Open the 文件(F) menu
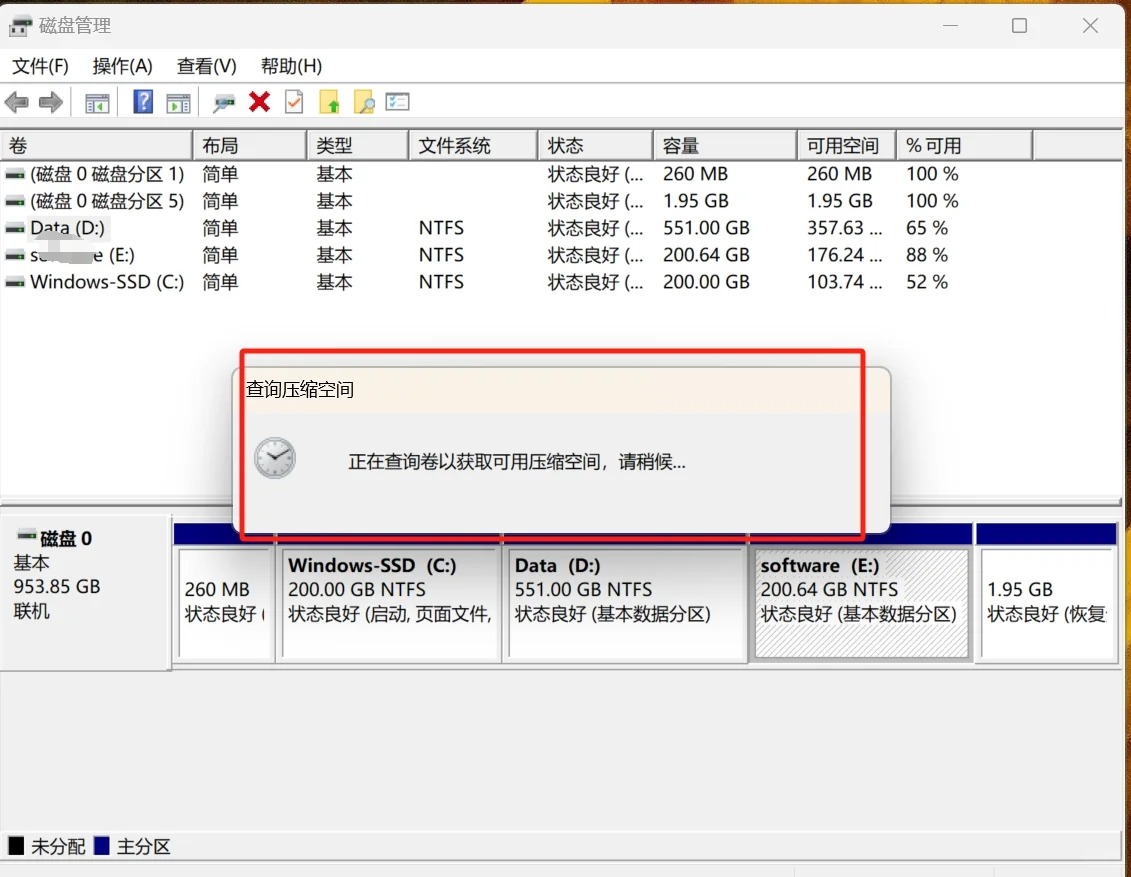The height and width of the screenshot is (877, 1131). pyautogui.click(x=40, y=66)
